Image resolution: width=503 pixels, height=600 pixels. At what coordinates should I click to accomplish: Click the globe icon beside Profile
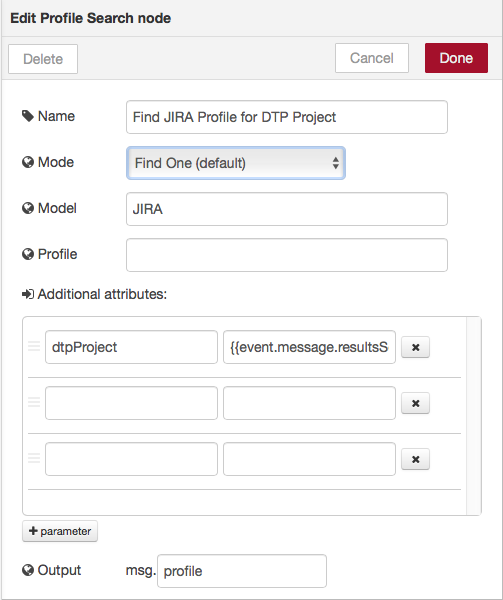coord(28,254)
